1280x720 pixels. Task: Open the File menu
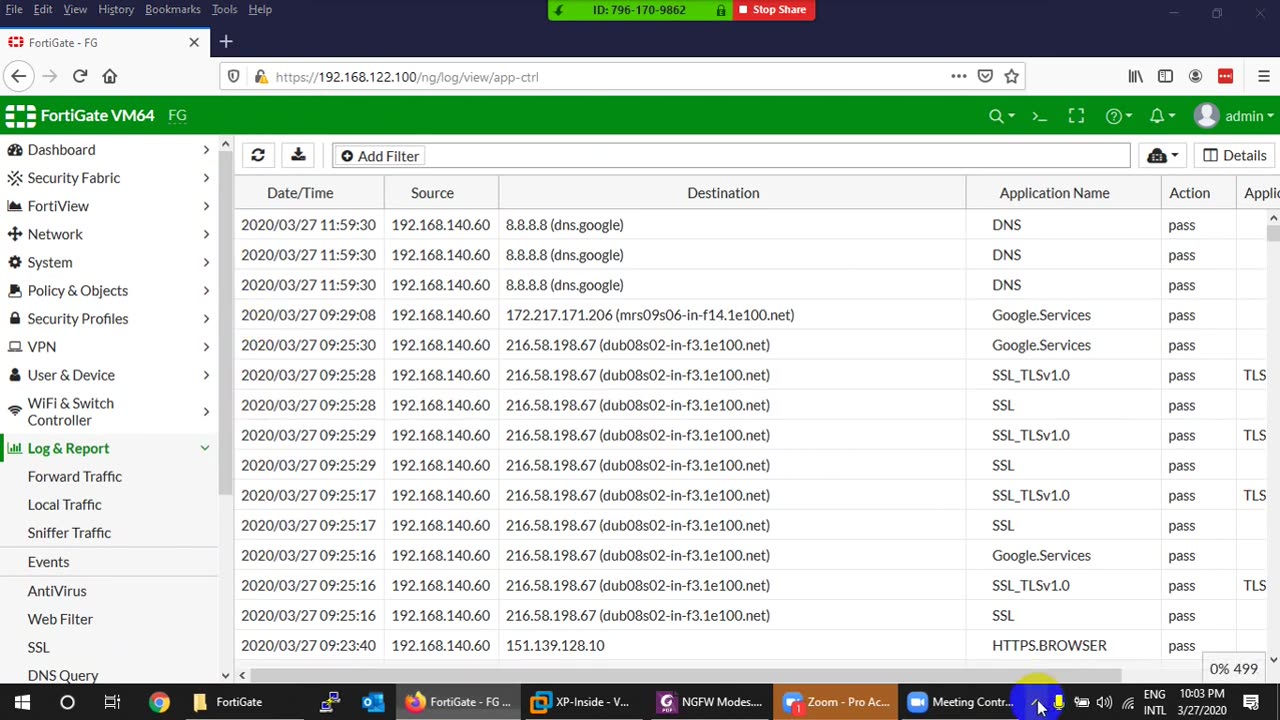tap(14, 9)
